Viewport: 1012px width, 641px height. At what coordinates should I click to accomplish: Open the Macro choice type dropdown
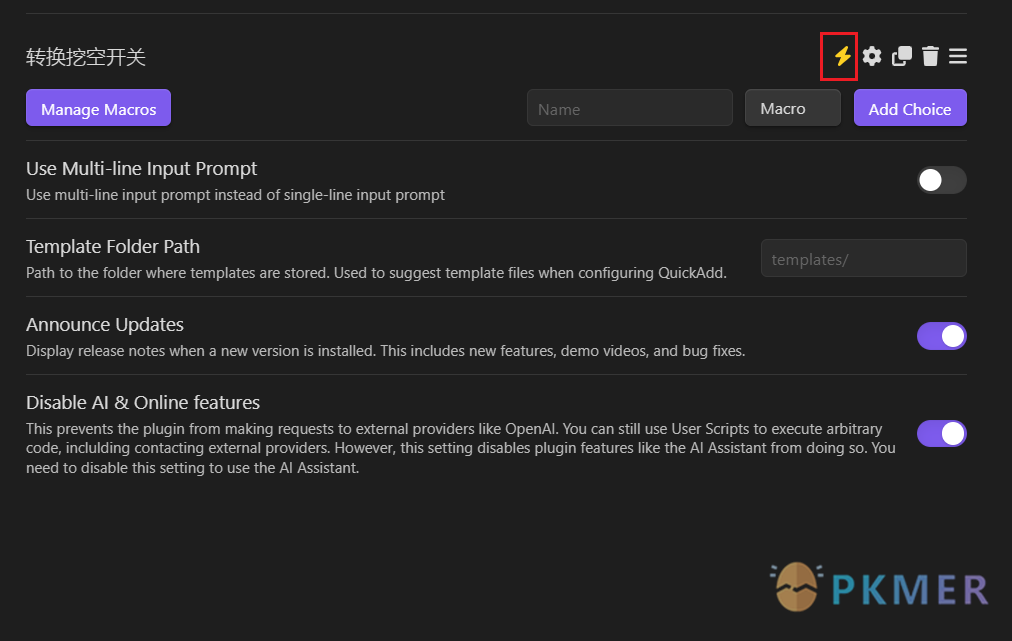coord(792,108)
